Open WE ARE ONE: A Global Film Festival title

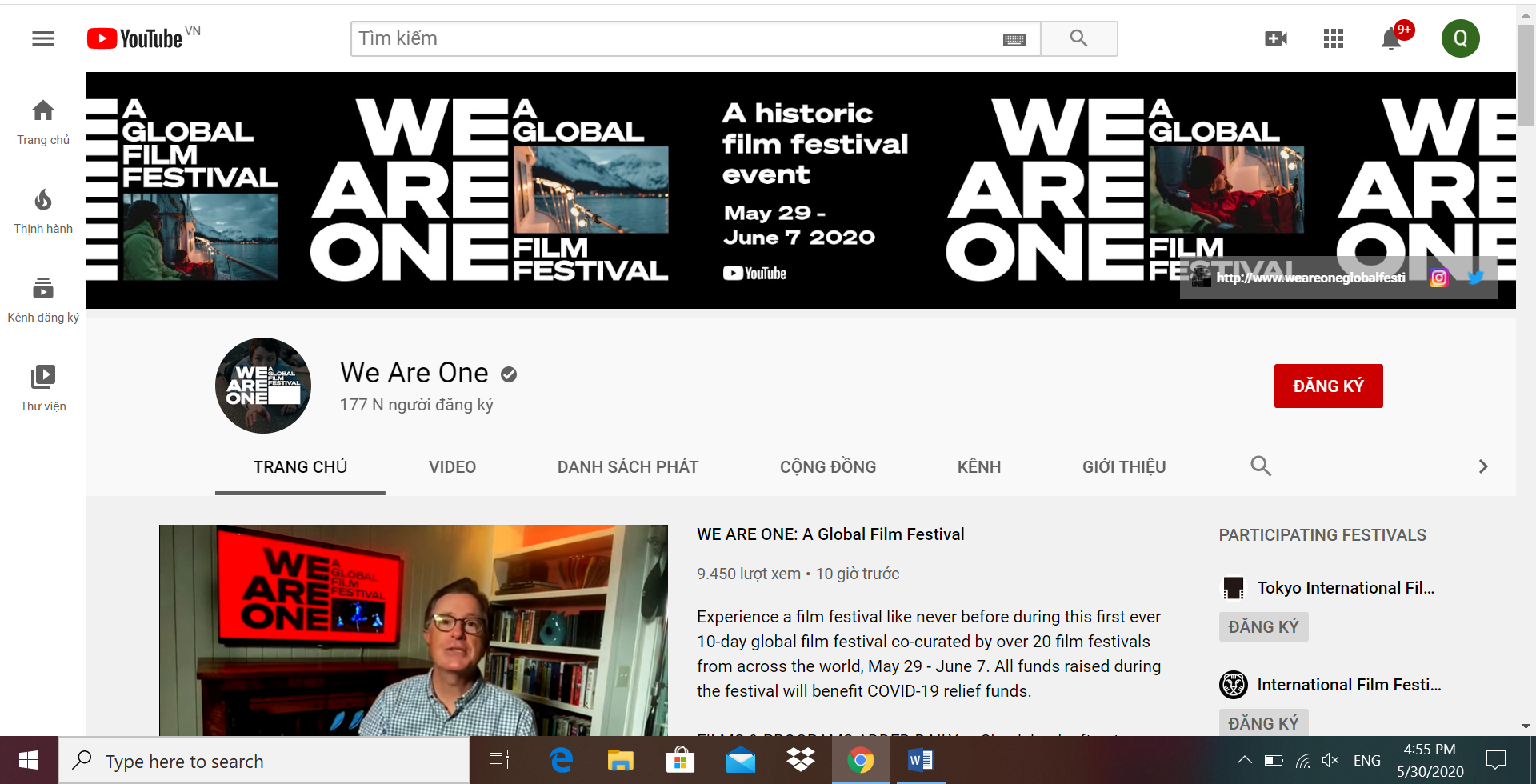click(830, 534)
